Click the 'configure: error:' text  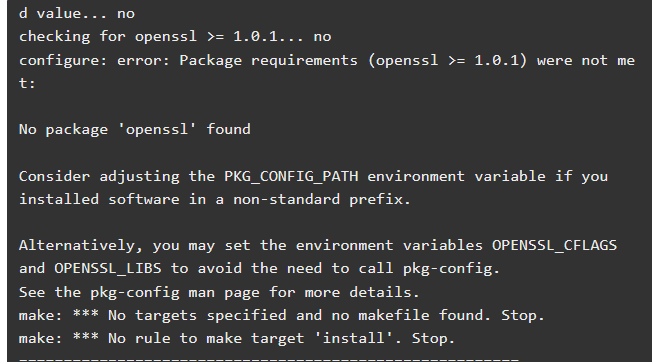coord(94,61)
